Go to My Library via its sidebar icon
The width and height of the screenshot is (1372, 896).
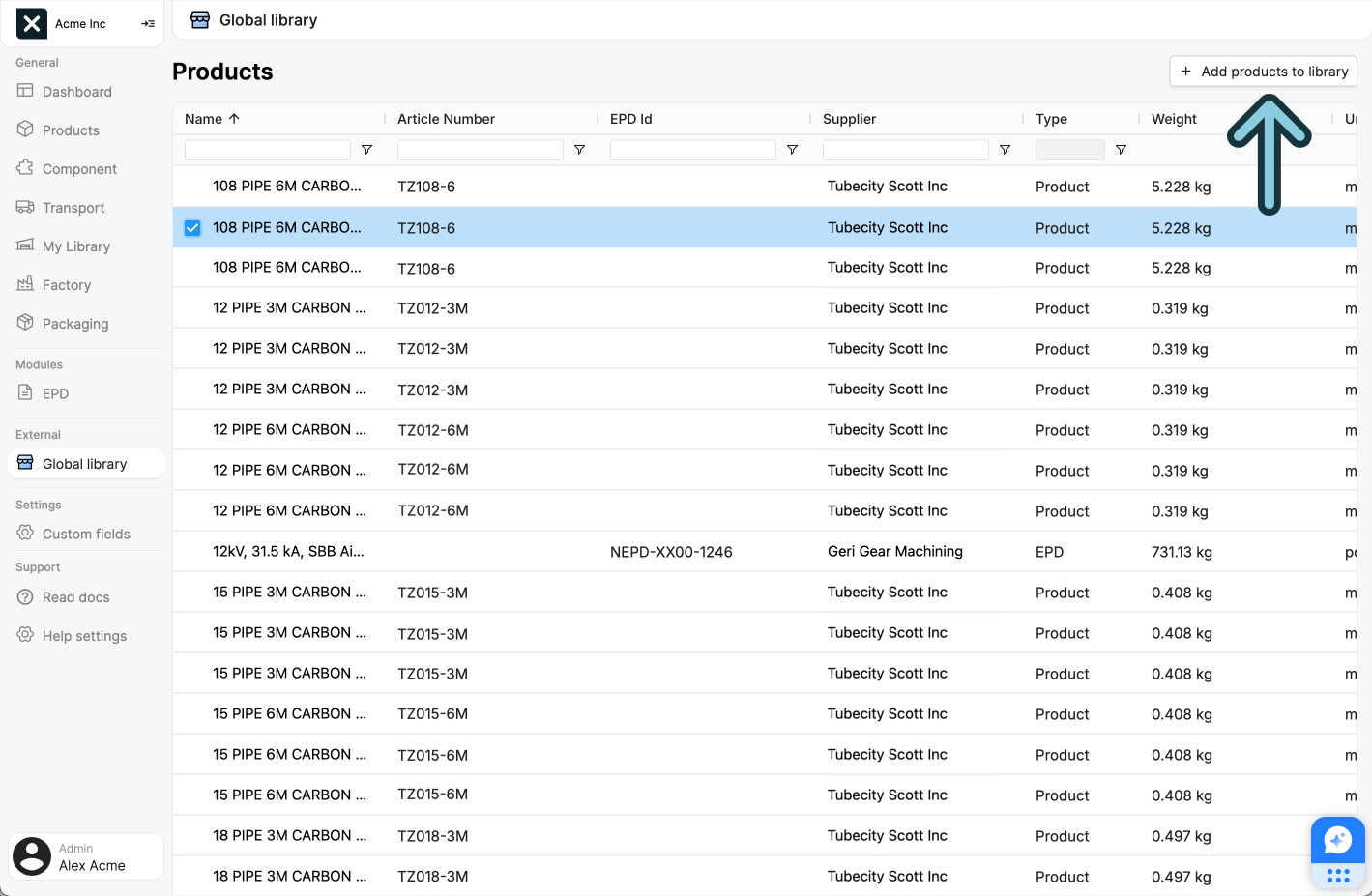coord(74,246)
